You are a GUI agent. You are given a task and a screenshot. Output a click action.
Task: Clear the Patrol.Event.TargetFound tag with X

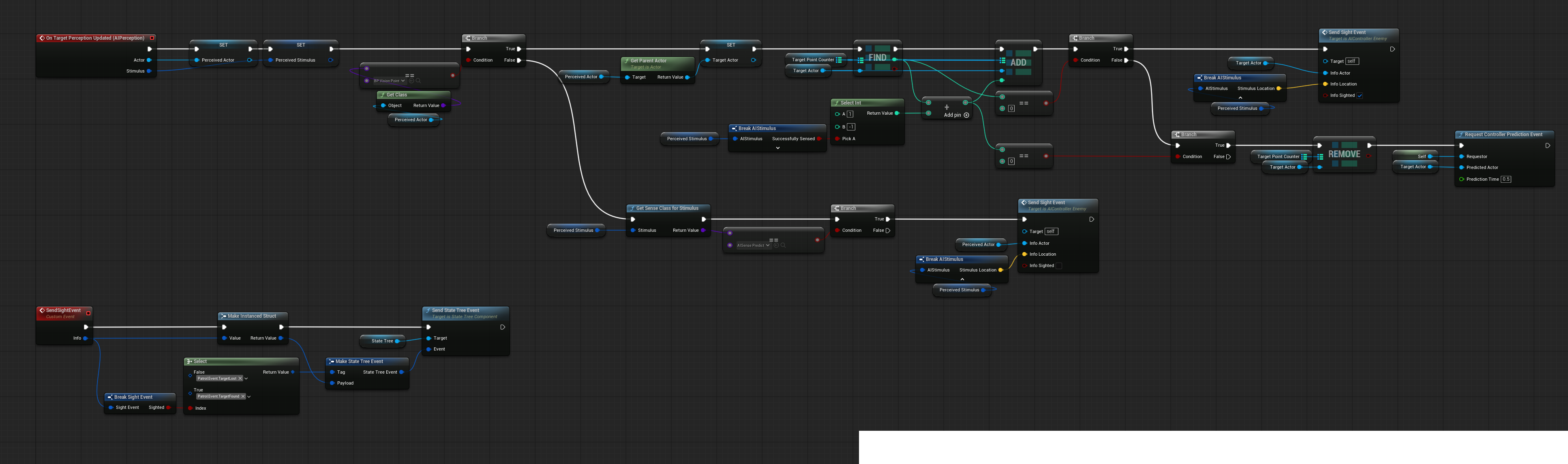[x=243, y=396]
